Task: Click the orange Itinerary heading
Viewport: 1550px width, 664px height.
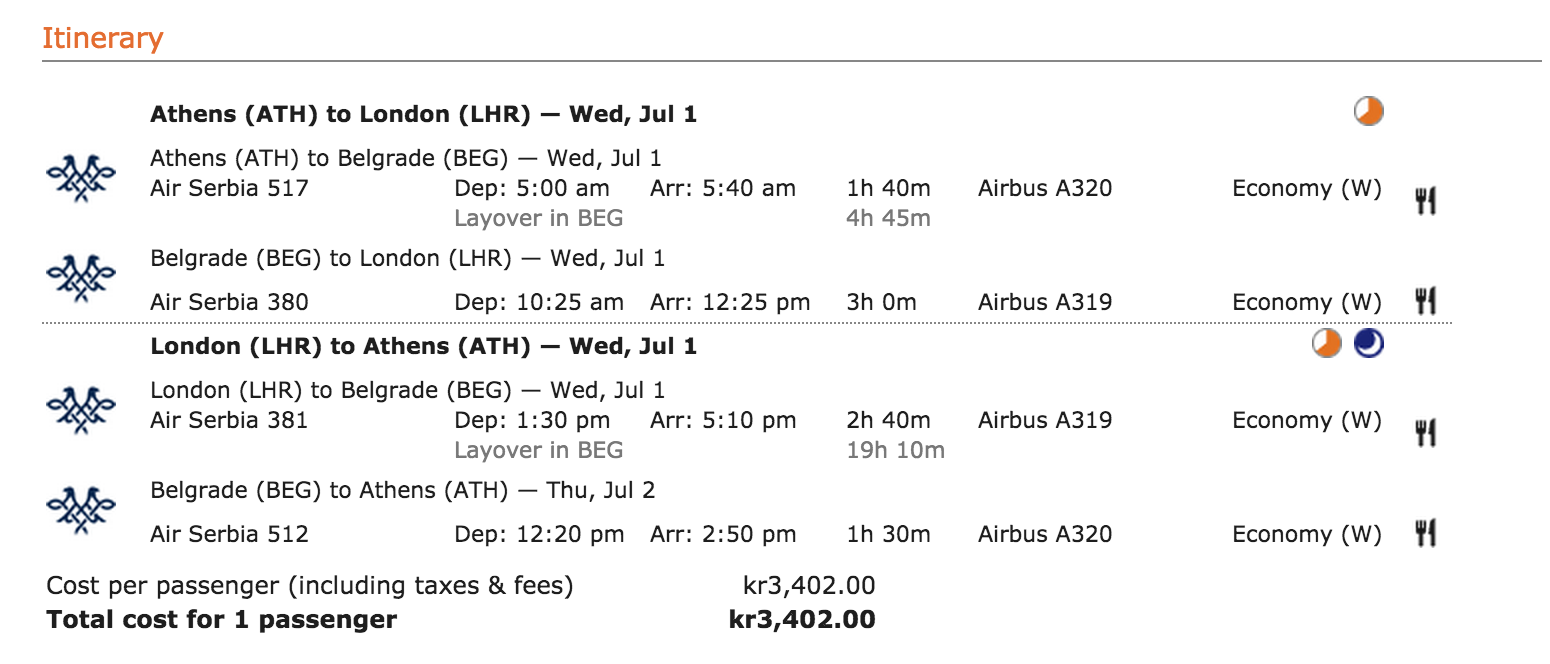Action: point(102,39)
